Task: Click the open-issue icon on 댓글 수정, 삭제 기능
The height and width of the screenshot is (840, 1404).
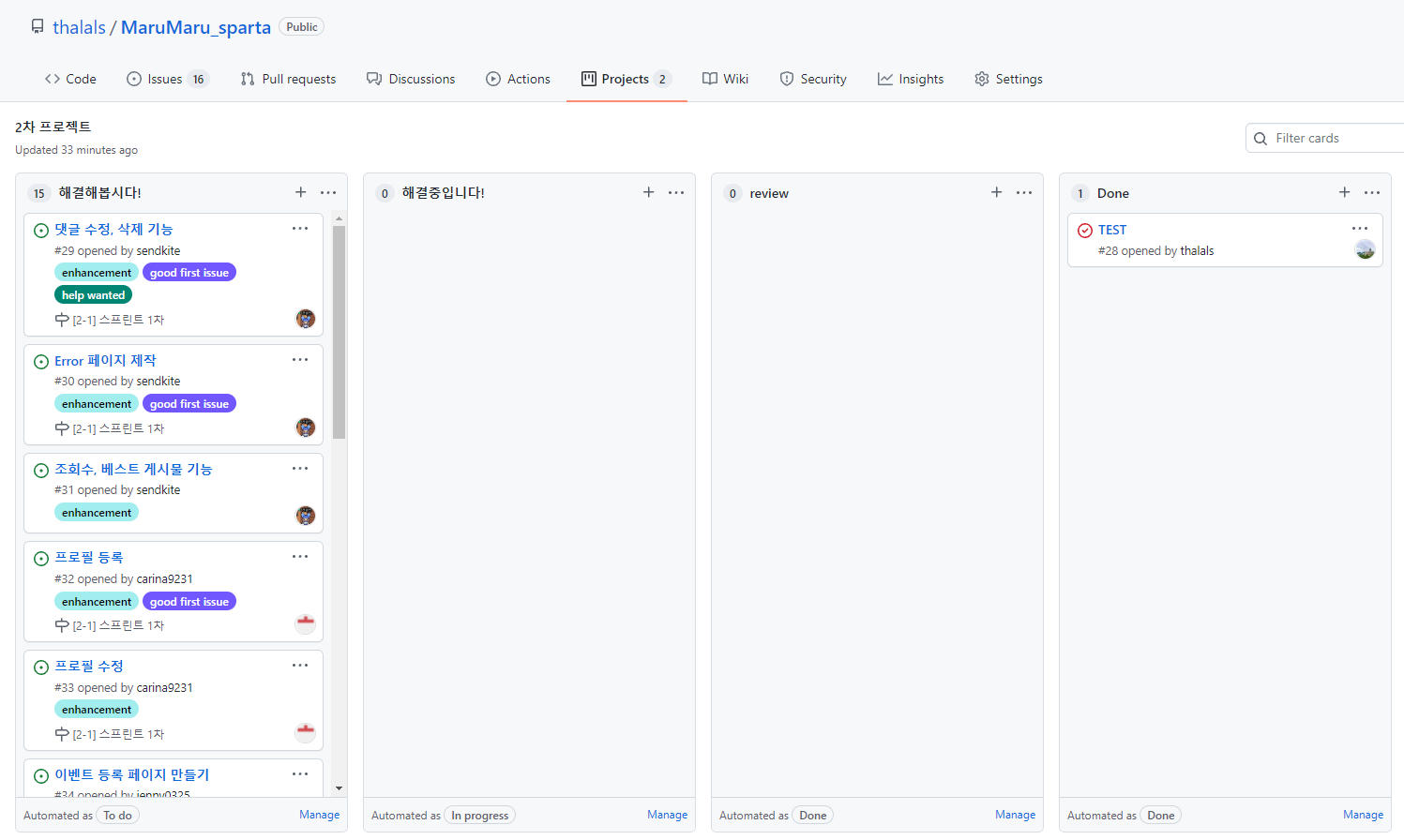Action: 41,231
